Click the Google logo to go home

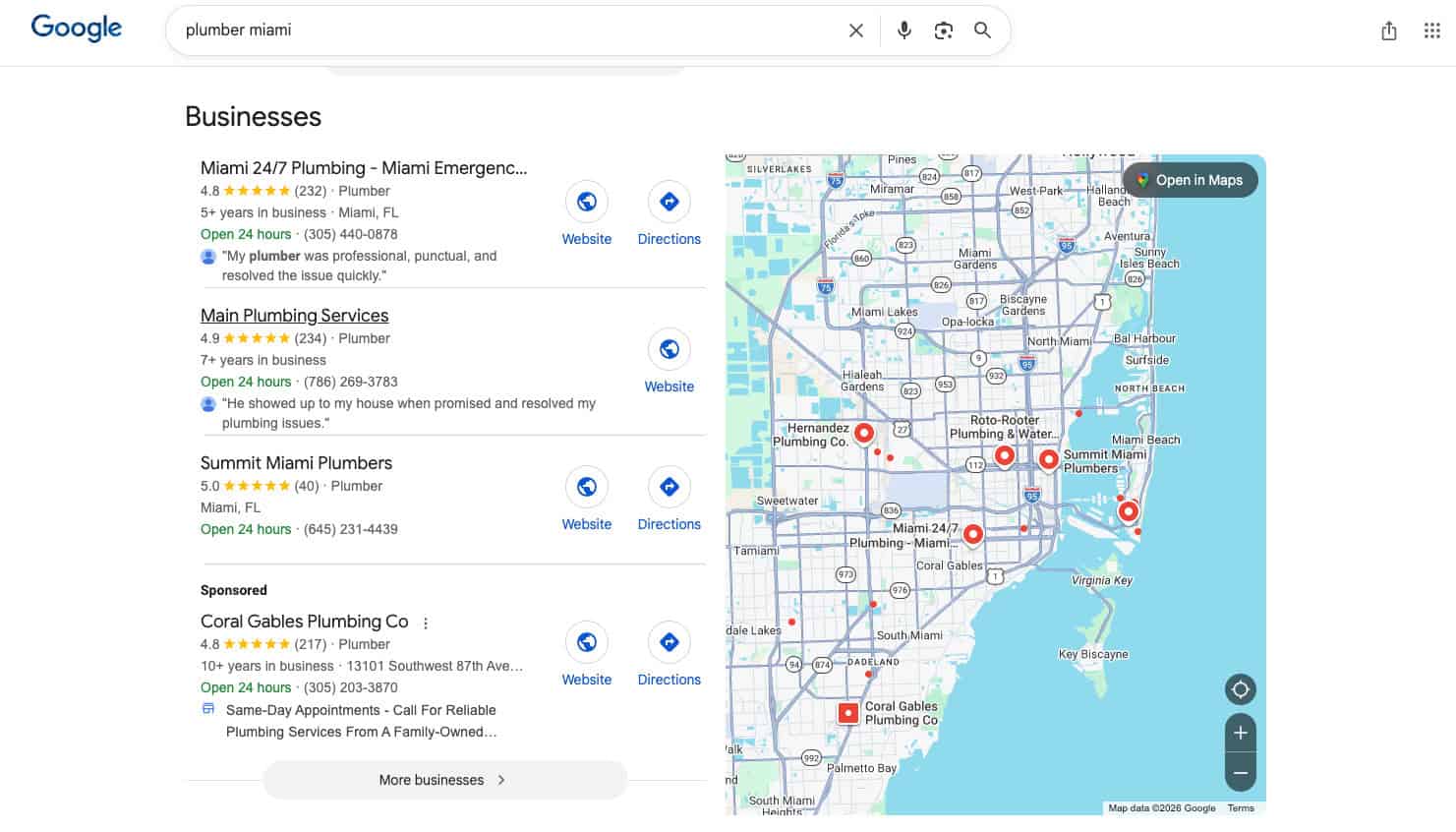click(76, 28)
